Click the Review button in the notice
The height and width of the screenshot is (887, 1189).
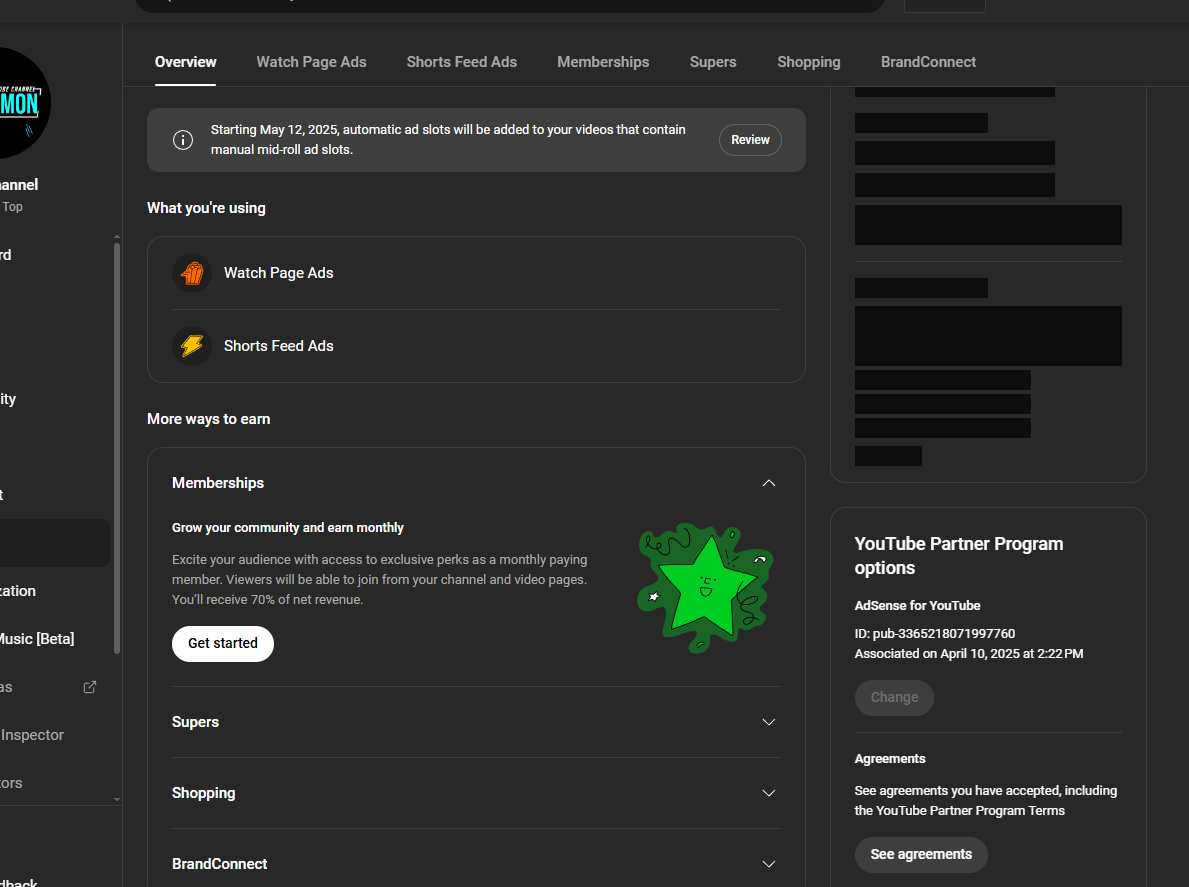[750, 139]
